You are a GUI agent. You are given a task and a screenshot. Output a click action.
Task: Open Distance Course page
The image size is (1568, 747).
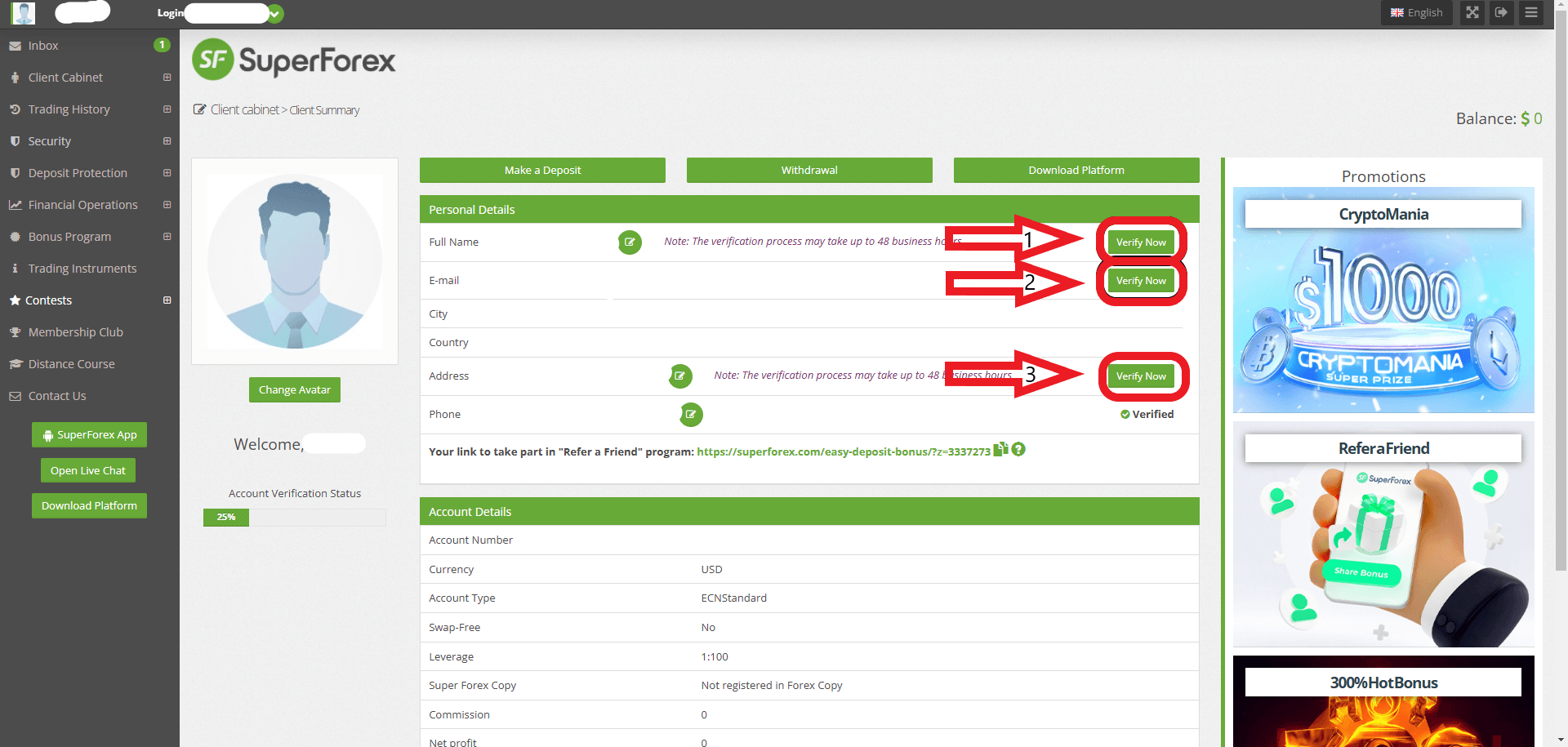click(71, 364)
